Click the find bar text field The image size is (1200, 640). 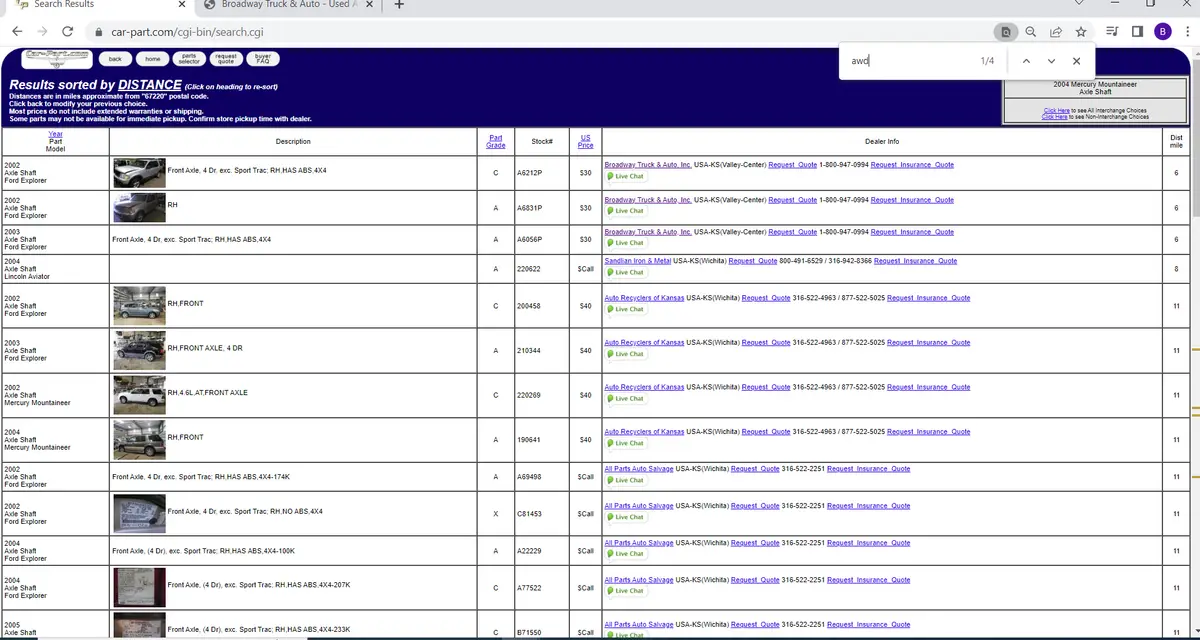pyautogui.click(x=910, y=61)
